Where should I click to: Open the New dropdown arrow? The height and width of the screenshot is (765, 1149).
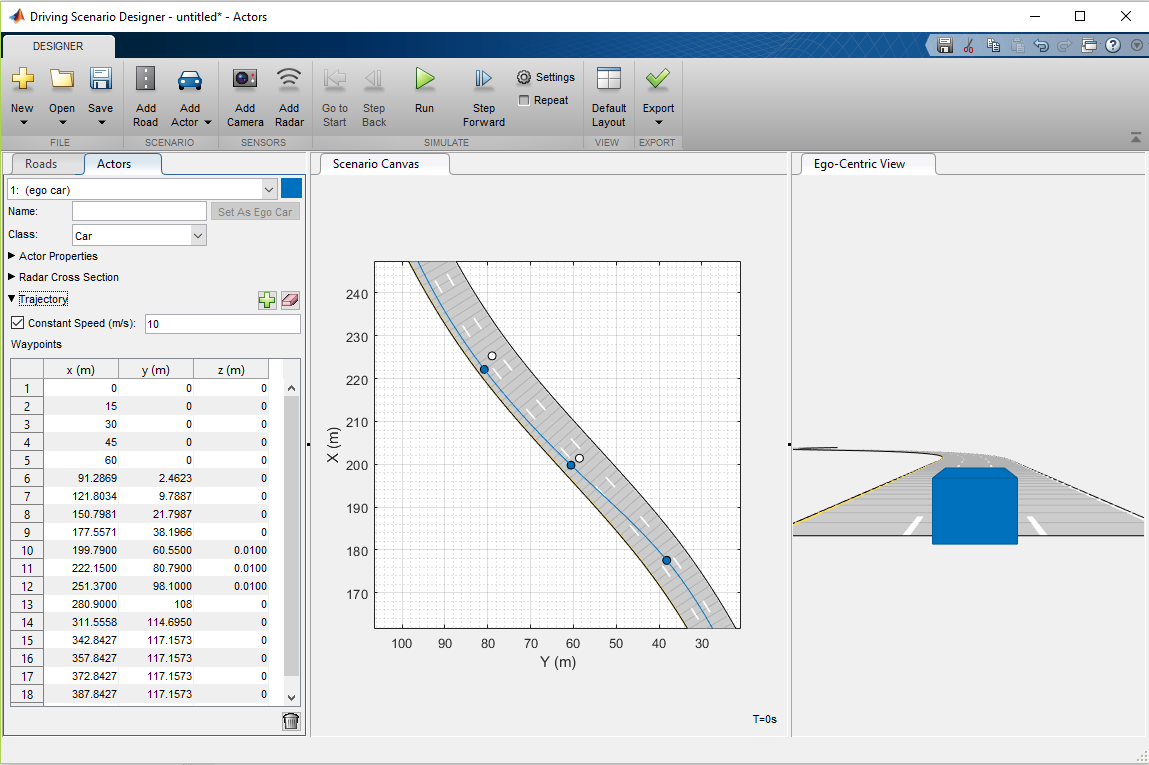coord(23,122)
